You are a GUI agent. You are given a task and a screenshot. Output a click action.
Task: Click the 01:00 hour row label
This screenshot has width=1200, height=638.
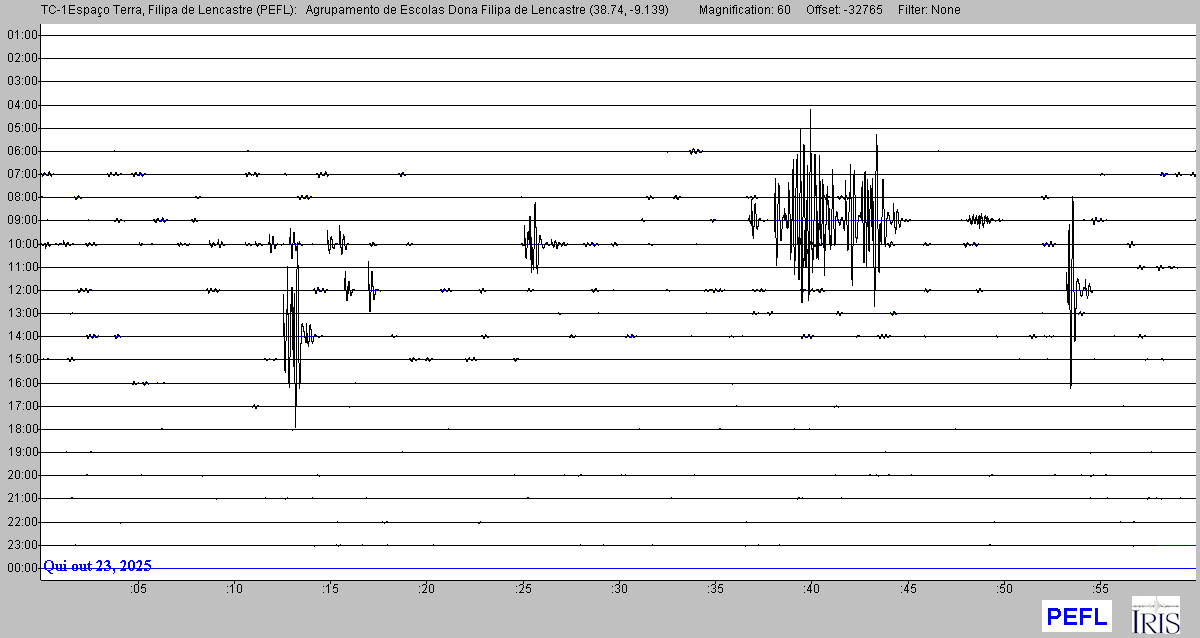click(22, 35)
